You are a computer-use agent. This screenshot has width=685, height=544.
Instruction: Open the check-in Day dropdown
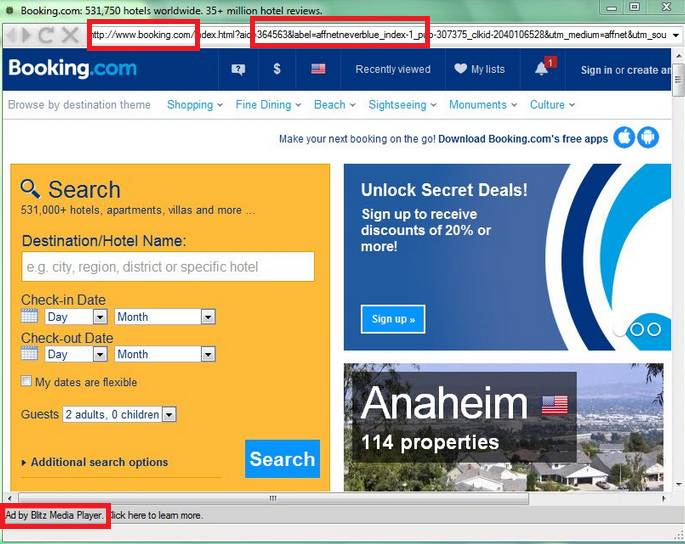[76, 317]
